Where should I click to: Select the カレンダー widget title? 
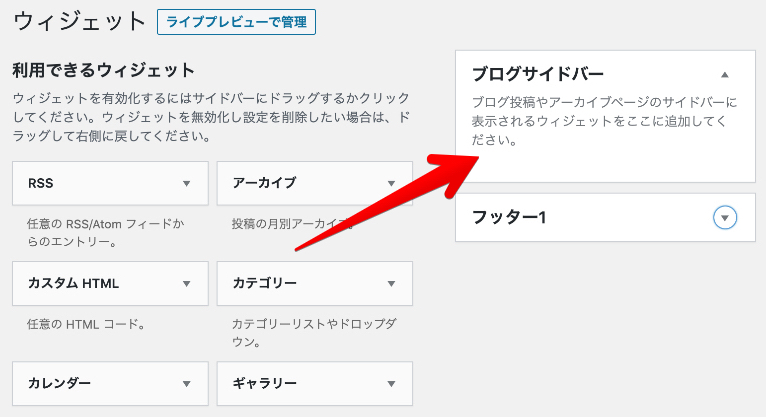pyautogui.click(x=60, y=384)
